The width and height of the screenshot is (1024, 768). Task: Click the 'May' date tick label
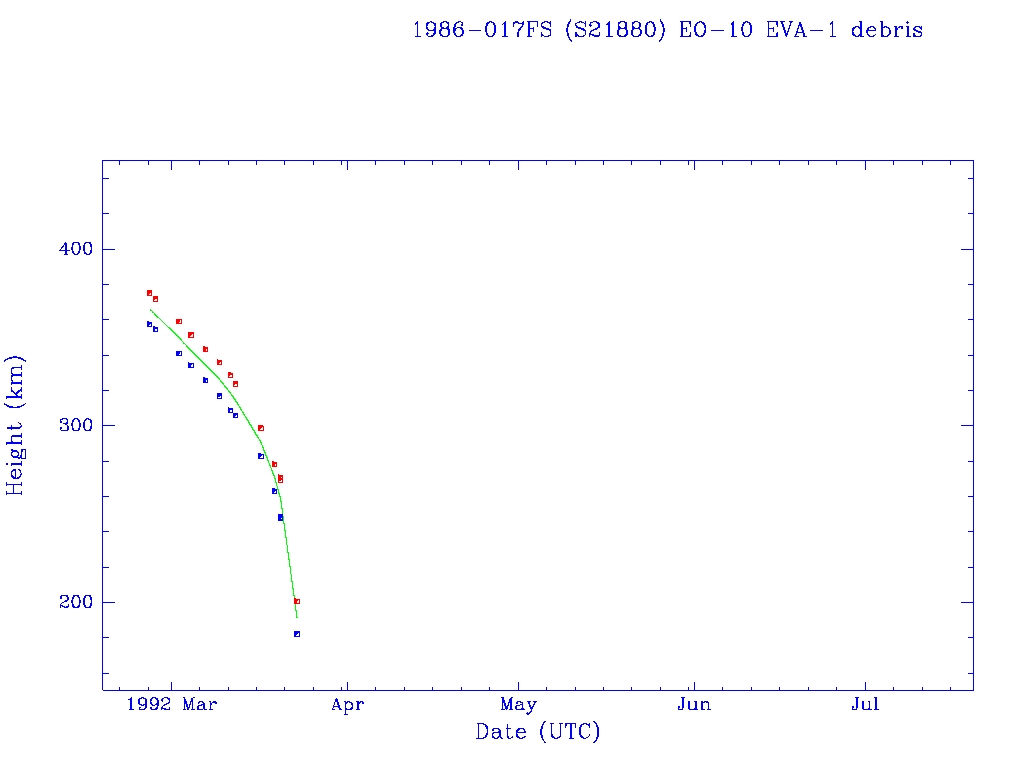519,705
